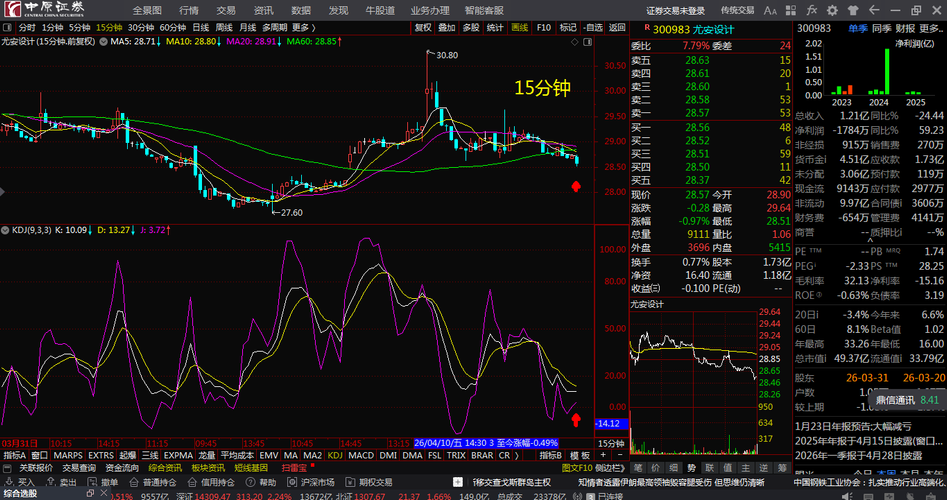
Task: Open 沪深市场 market selector
Action: (x=310, y=482)
